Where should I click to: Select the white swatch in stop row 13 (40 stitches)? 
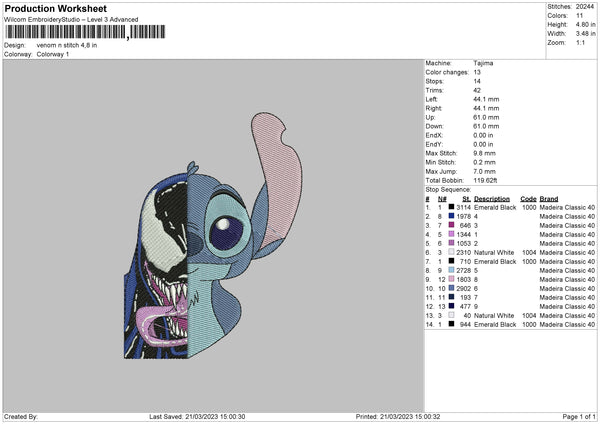click(x=452, y=315)
